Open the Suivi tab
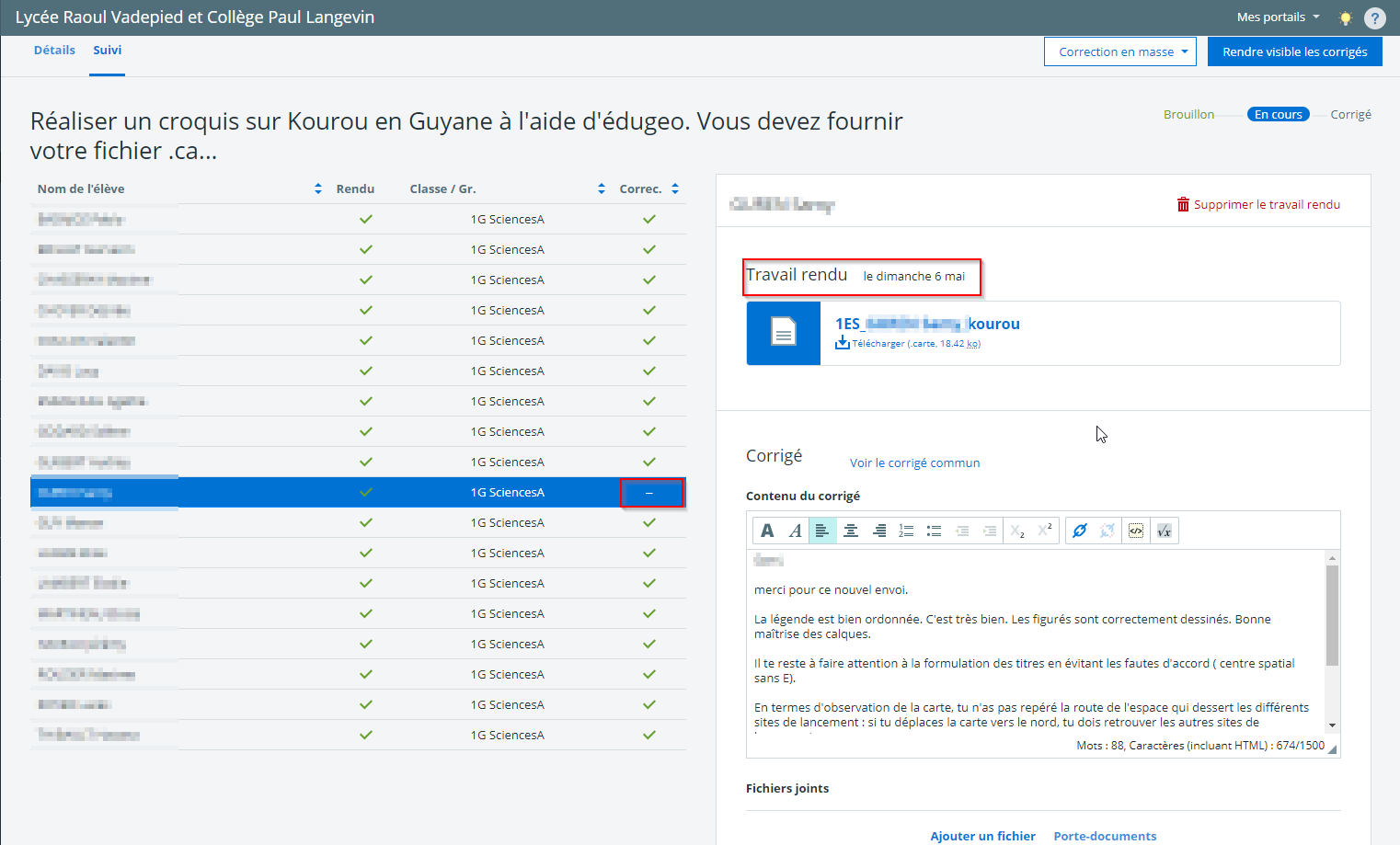This screenshot has width=1400, height=845. coord(107,51)
